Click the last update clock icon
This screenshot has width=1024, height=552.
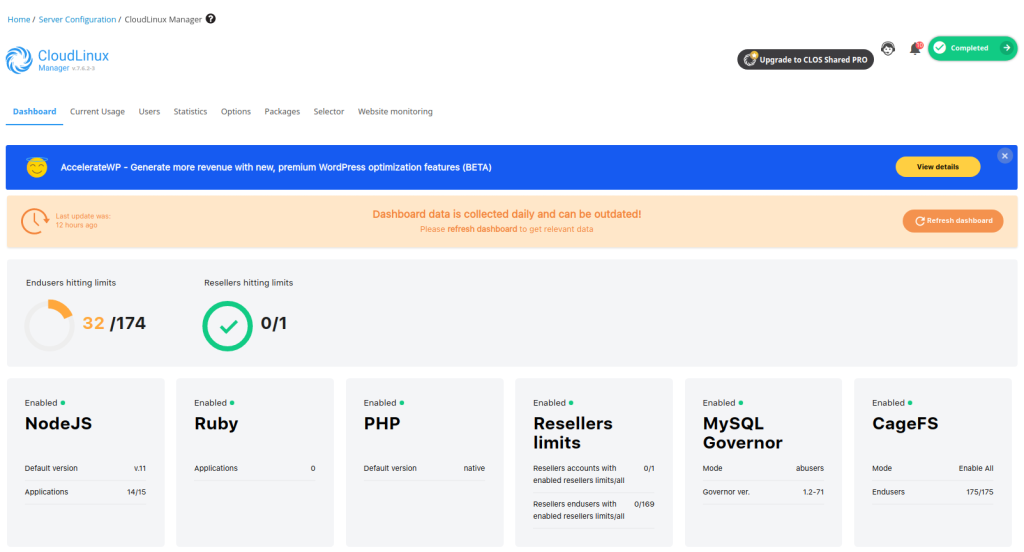click(35, 220)
